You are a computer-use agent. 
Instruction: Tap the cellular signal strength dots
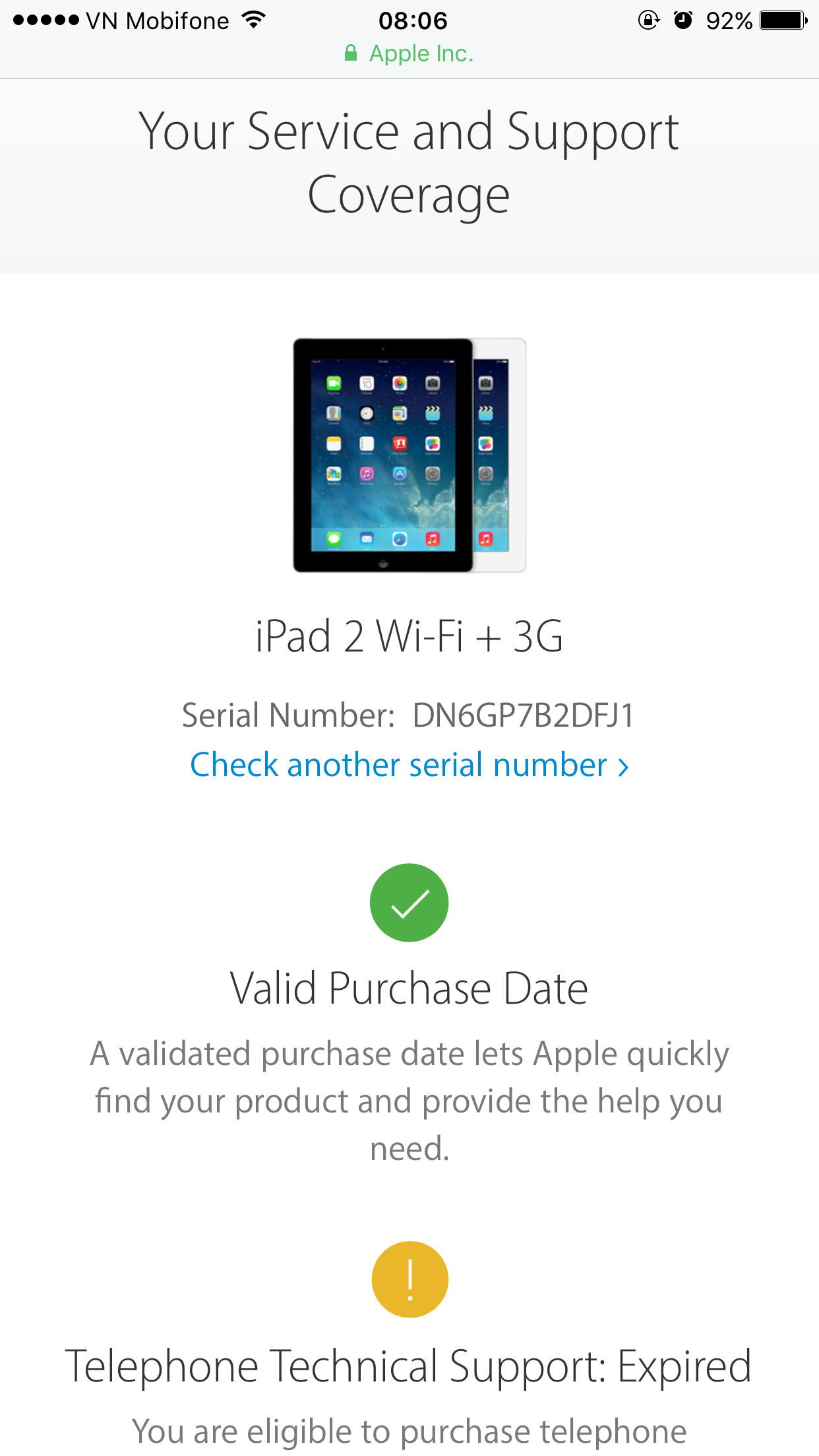(45, 20)
